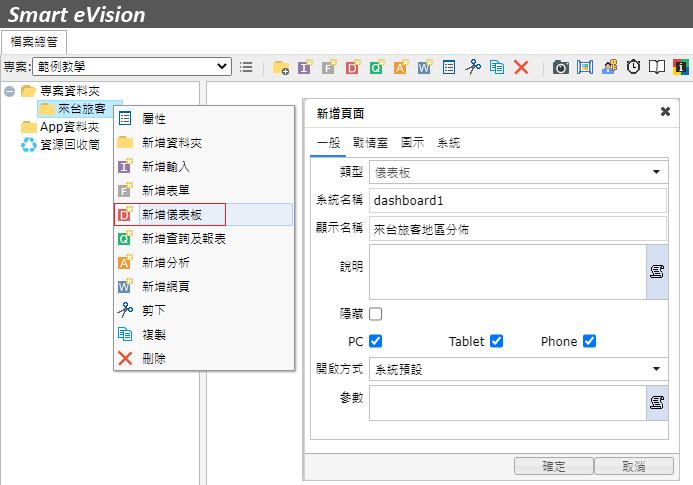The height and width of the screenshot is (485, 693).
Task: Click the purple new input toolbar icon
Action: (305, 67)
